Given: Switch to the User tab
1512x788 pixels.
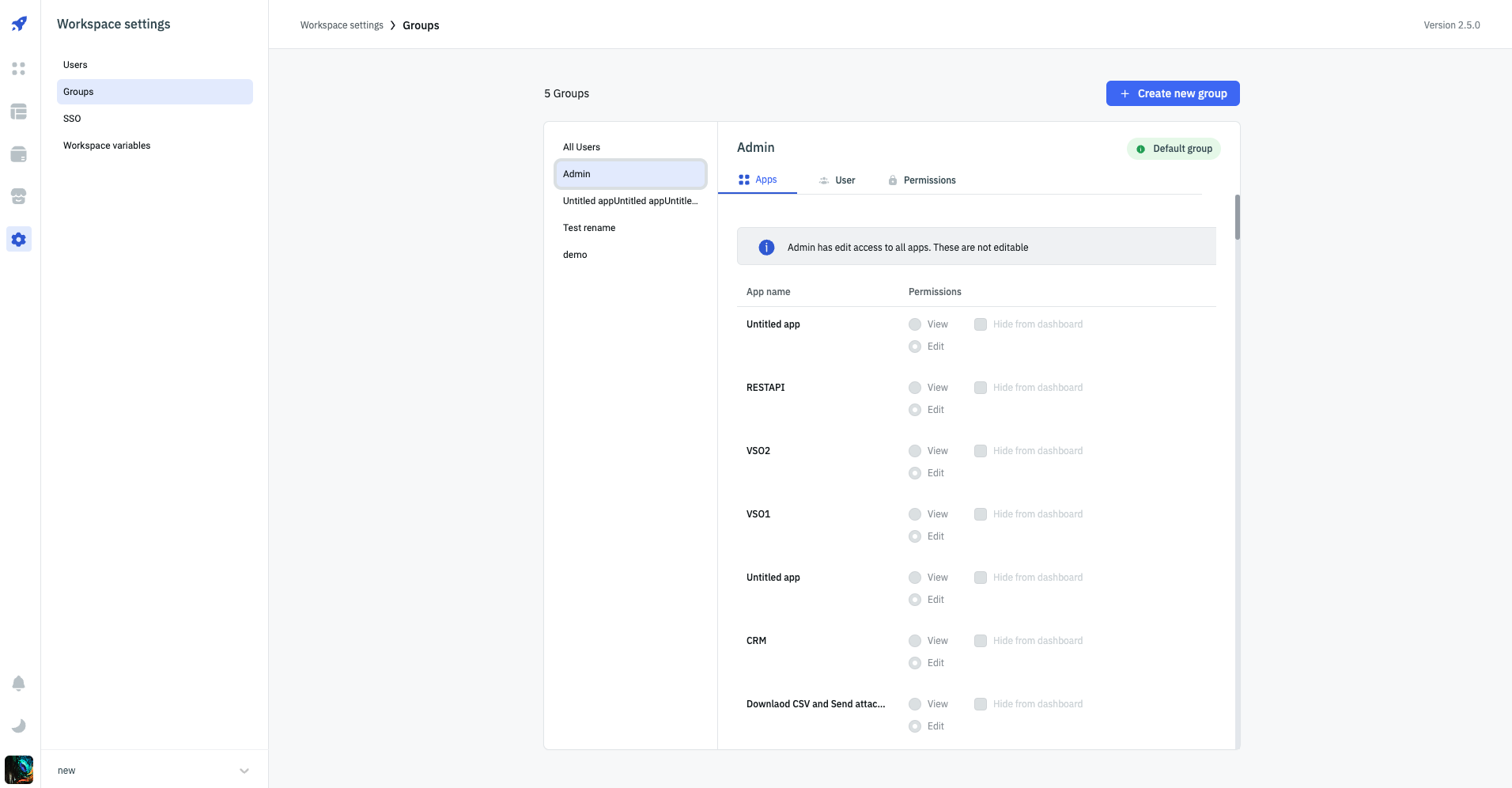Looking at the screenshot, I should point(837,180).
